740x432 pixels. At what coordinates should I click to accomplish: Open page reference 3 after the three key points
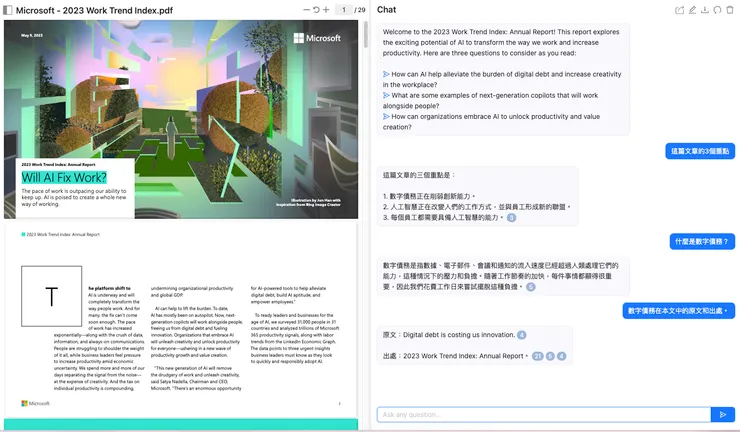click(511, 218)
